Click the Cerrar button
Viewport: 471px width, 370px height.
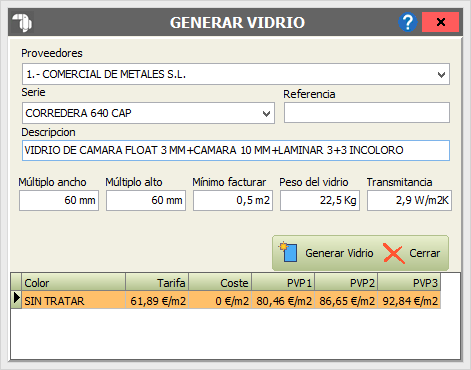point(412,253)
